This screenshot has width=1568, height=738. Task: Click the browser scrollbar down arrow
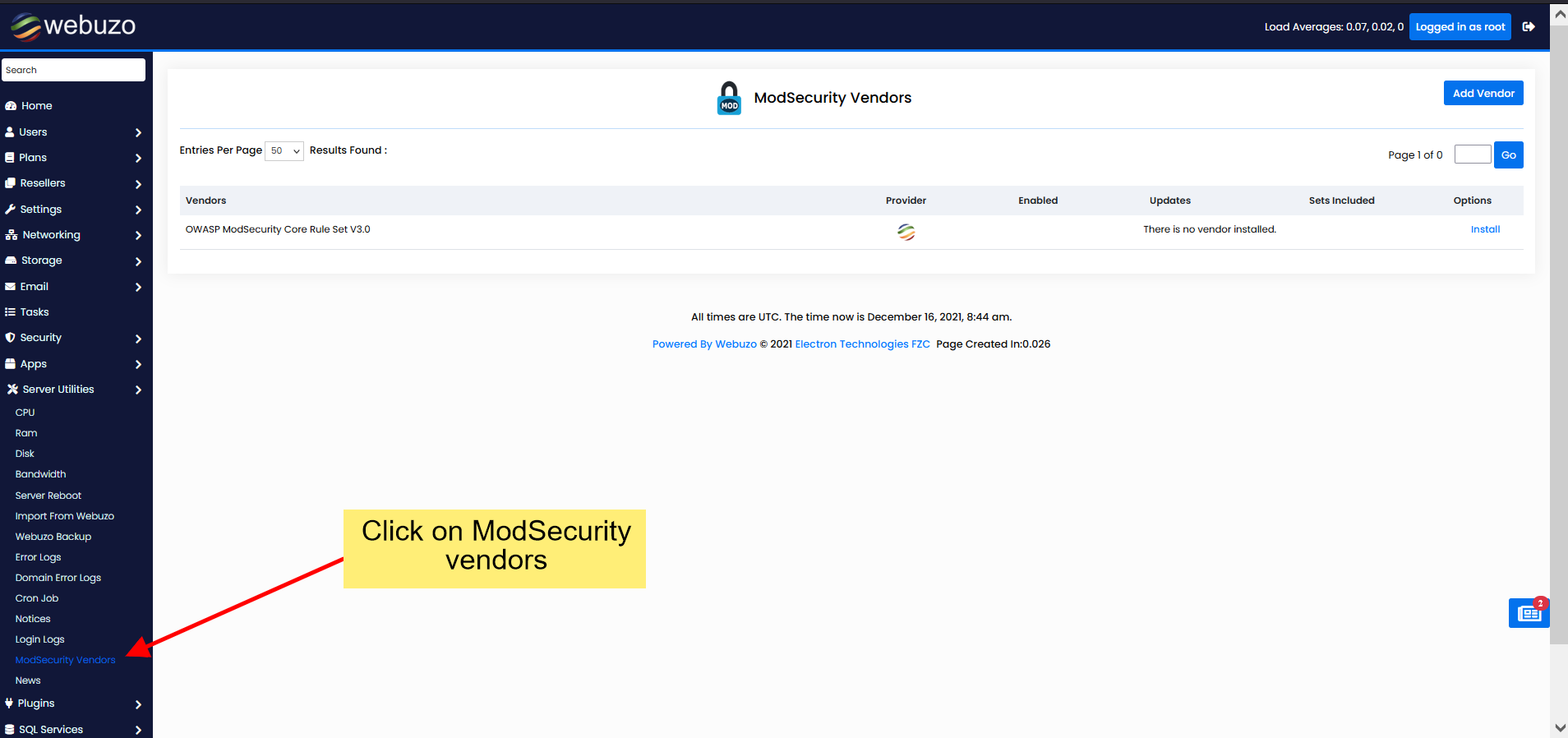(1560, 728)
